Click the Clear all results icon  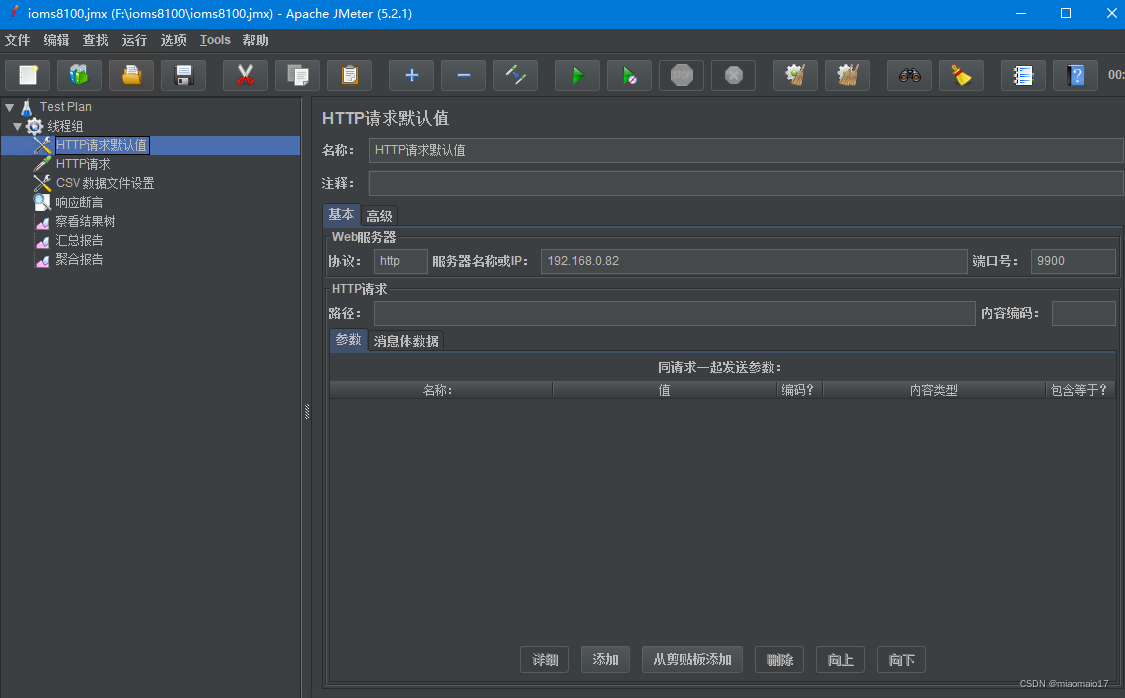pyautogui.click(x=847, y=75)
